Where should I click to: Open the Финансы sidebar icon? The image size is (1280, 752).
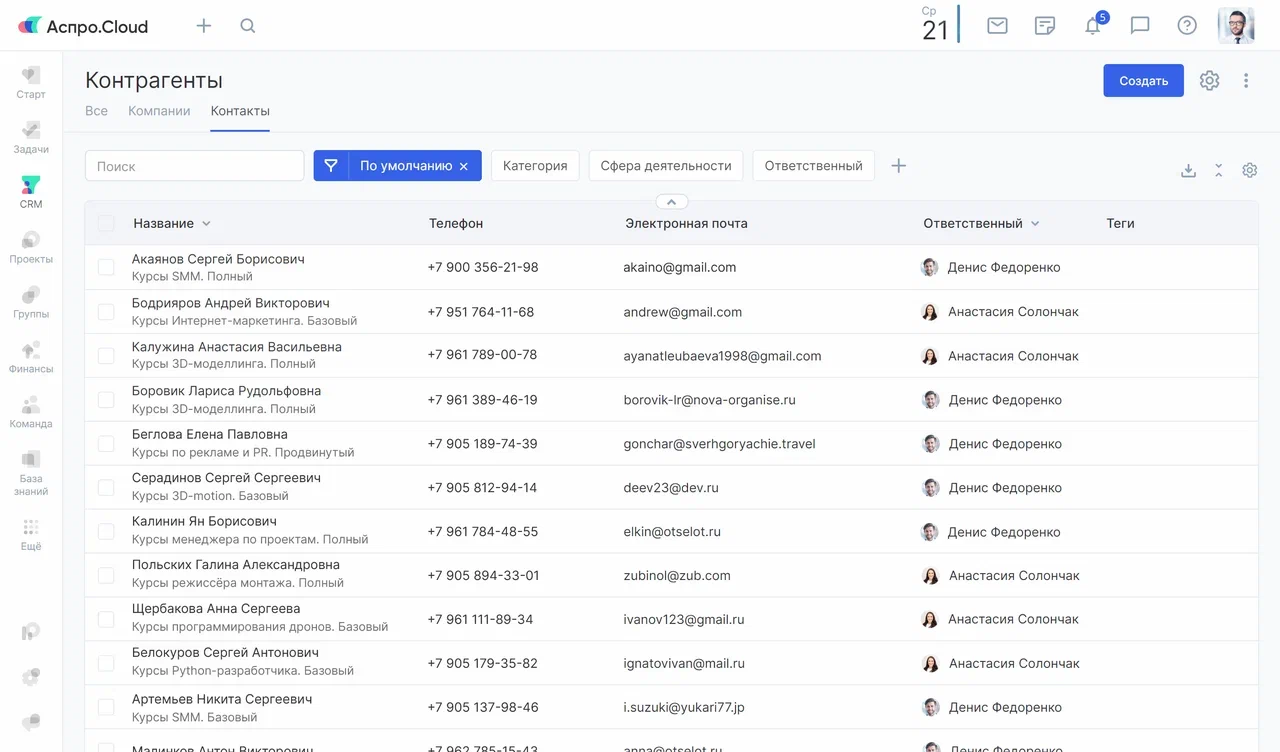coord(31,356)
